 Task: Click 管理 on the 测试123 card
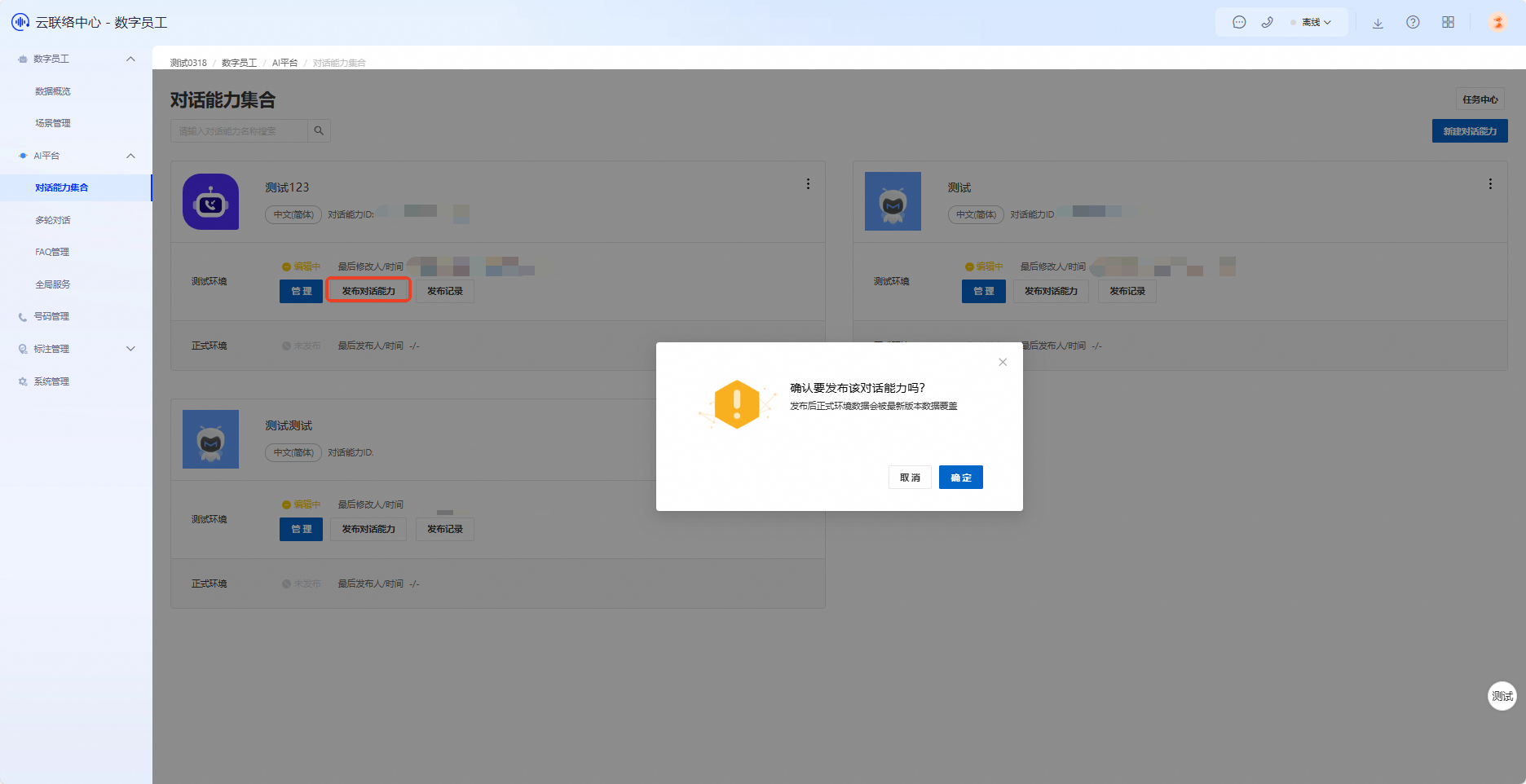tap(302, 291)
